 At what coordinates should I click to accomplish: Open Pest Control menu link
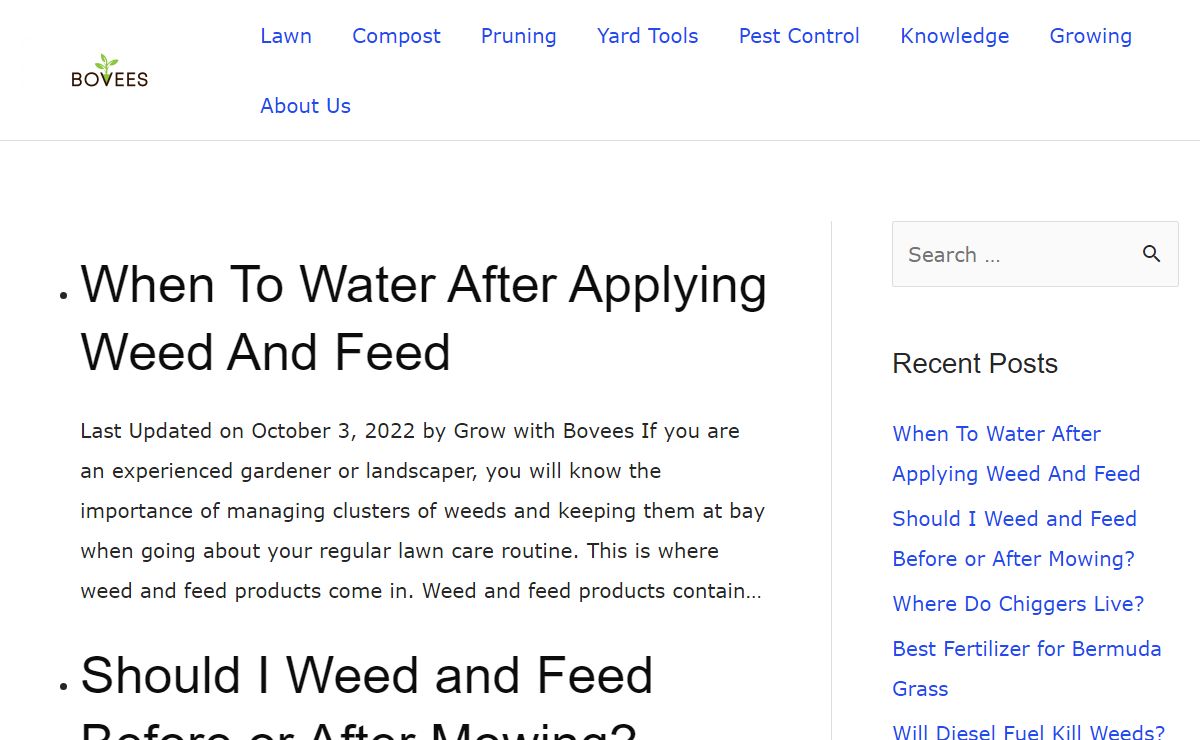pos(799,36)
